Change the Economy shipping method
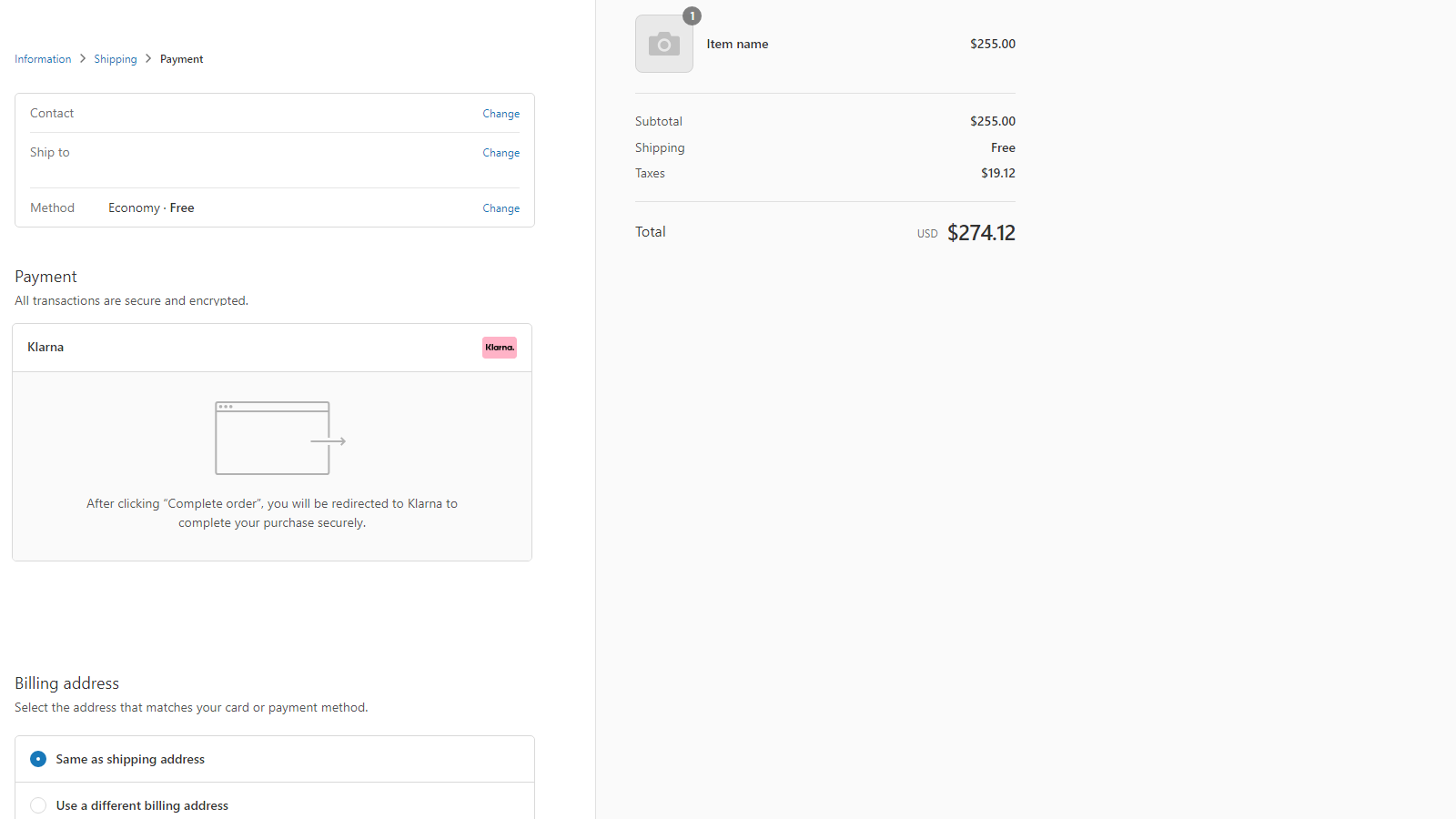Screen dimensions: 1456x819 (500, 207)
